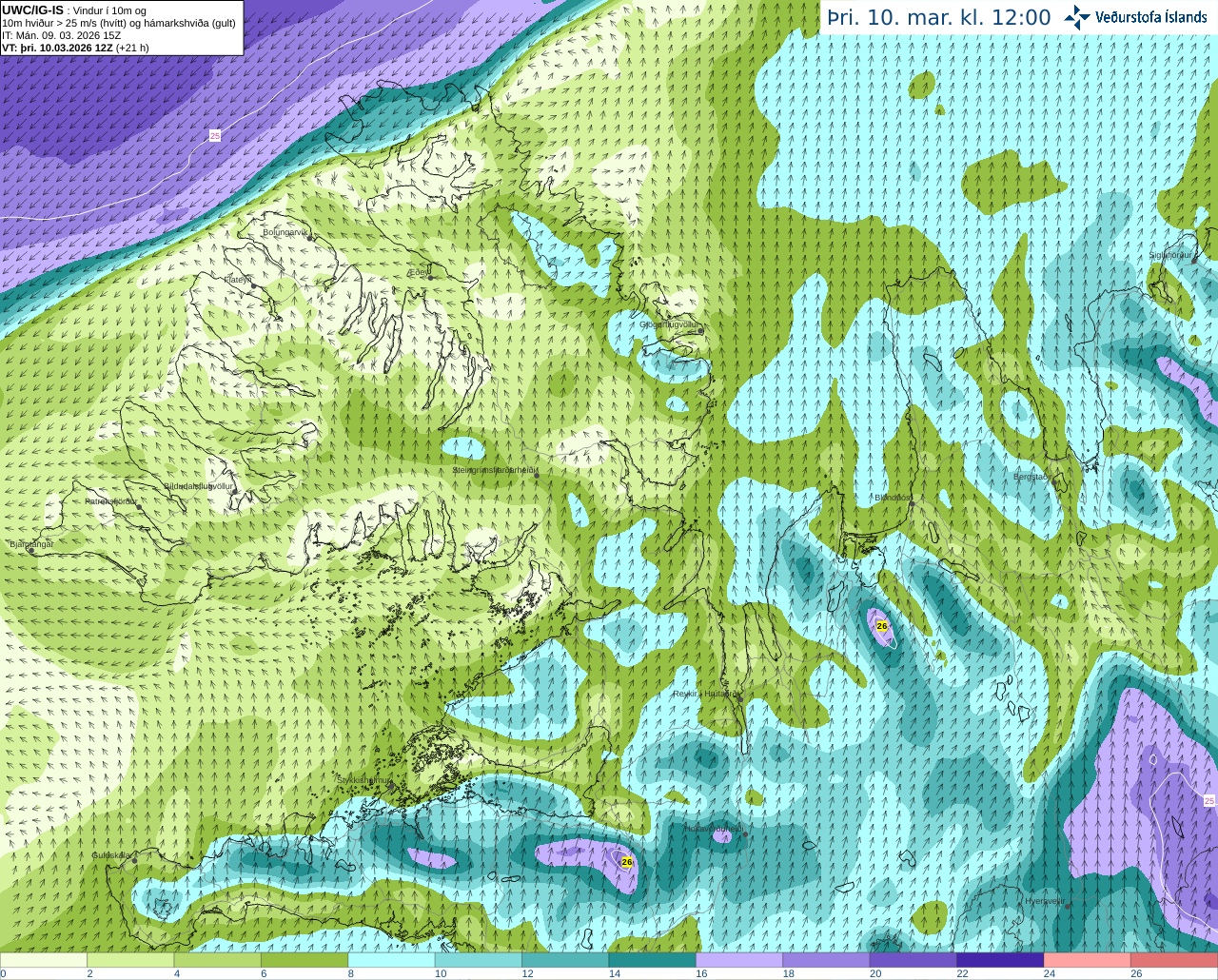Click the 16–18 m/s lavender legend swatch
Image resolution: width=1218 pixels, height=980 pixels.
(x=740, y=960)
